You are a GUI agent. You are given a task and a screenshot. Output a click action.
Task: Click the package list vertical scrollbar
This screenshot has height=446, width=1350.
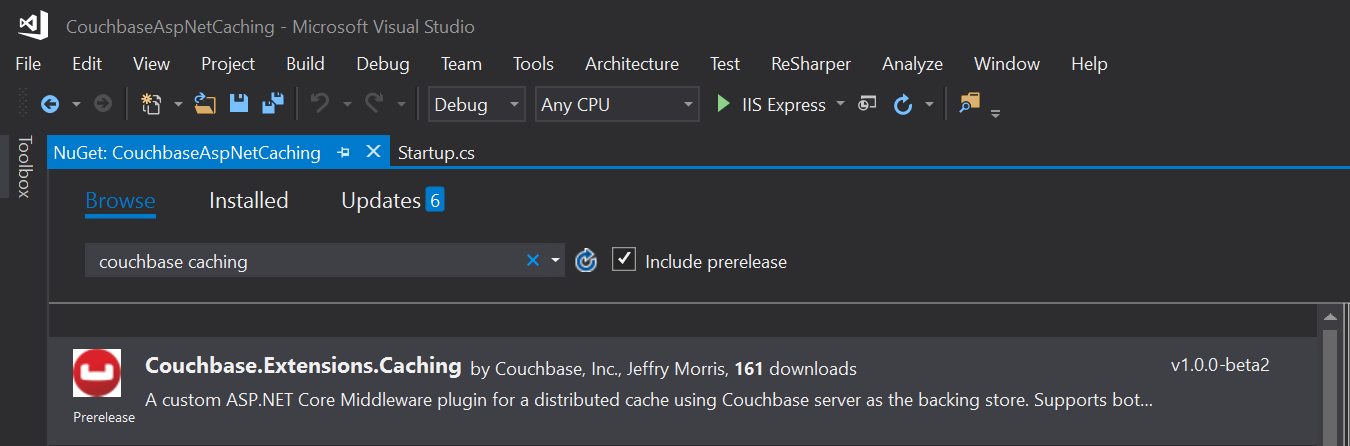tap(1330, 387)
